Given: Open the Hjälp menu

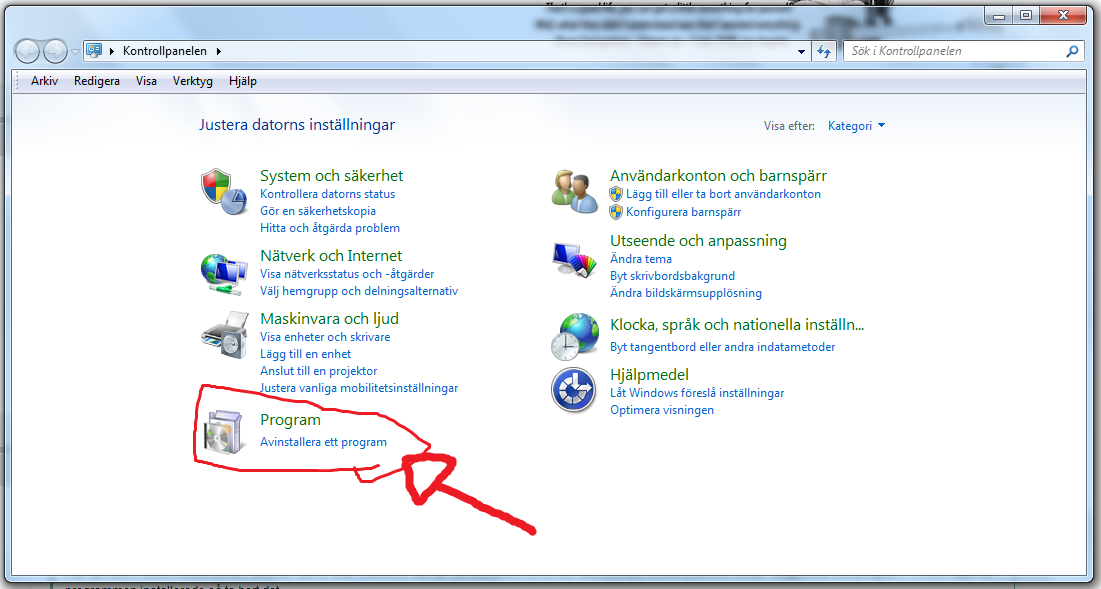Looking at the screenshot, I should [x=243, y=81].
